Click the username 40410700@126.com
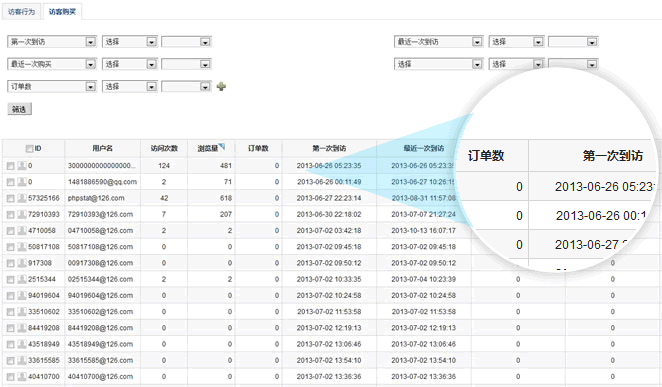 (x=100, y=377)
